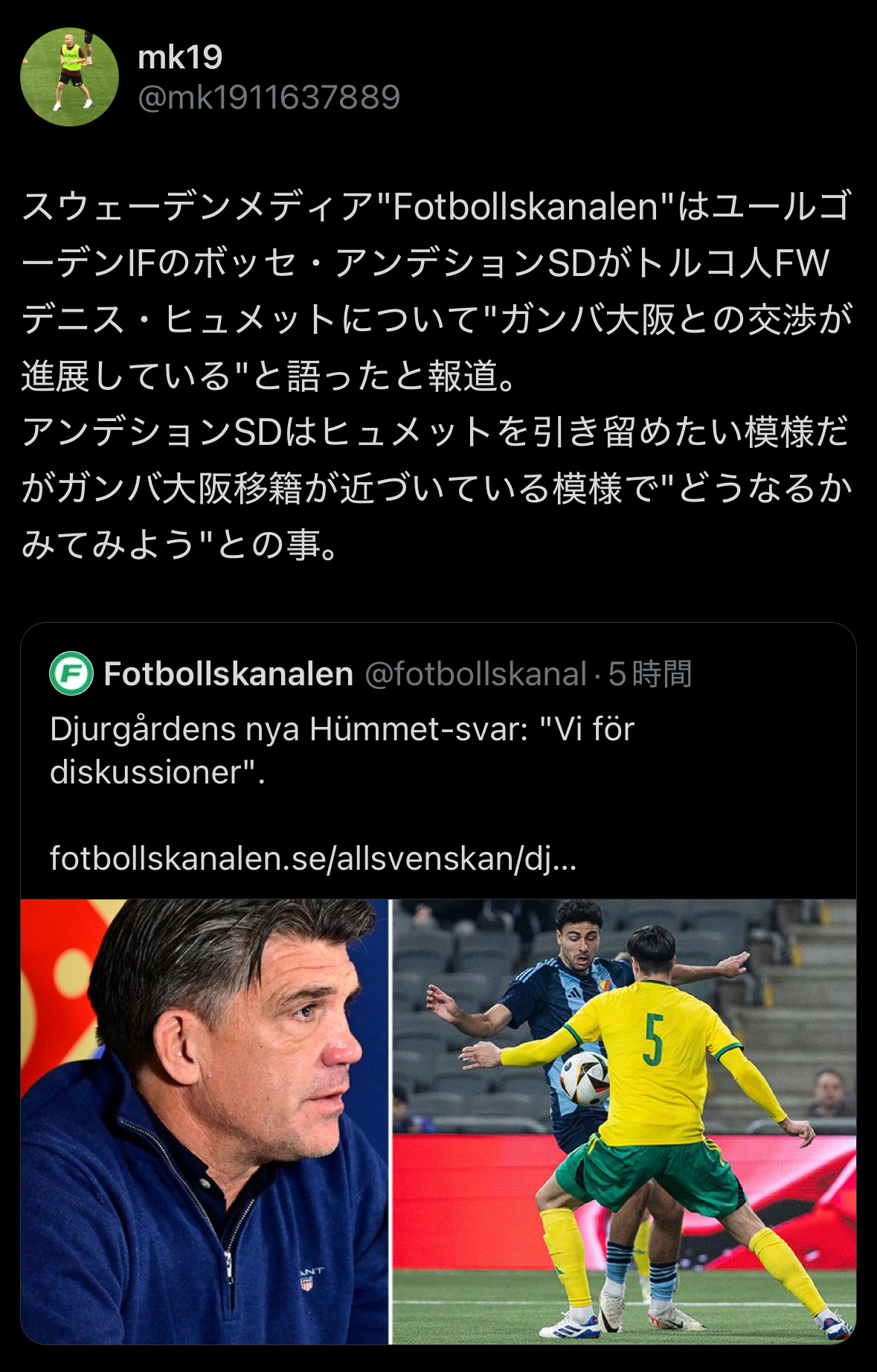This screenshot has width=877, height=1372.
Task: Click tweet line beginning アンデションSDはヒュメット
Action: pos(437,432)
